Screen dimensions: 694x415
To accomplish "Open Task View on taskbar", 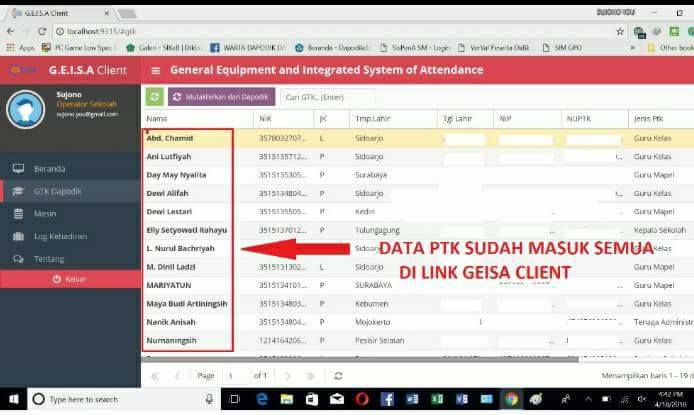I will coord(235,400).
